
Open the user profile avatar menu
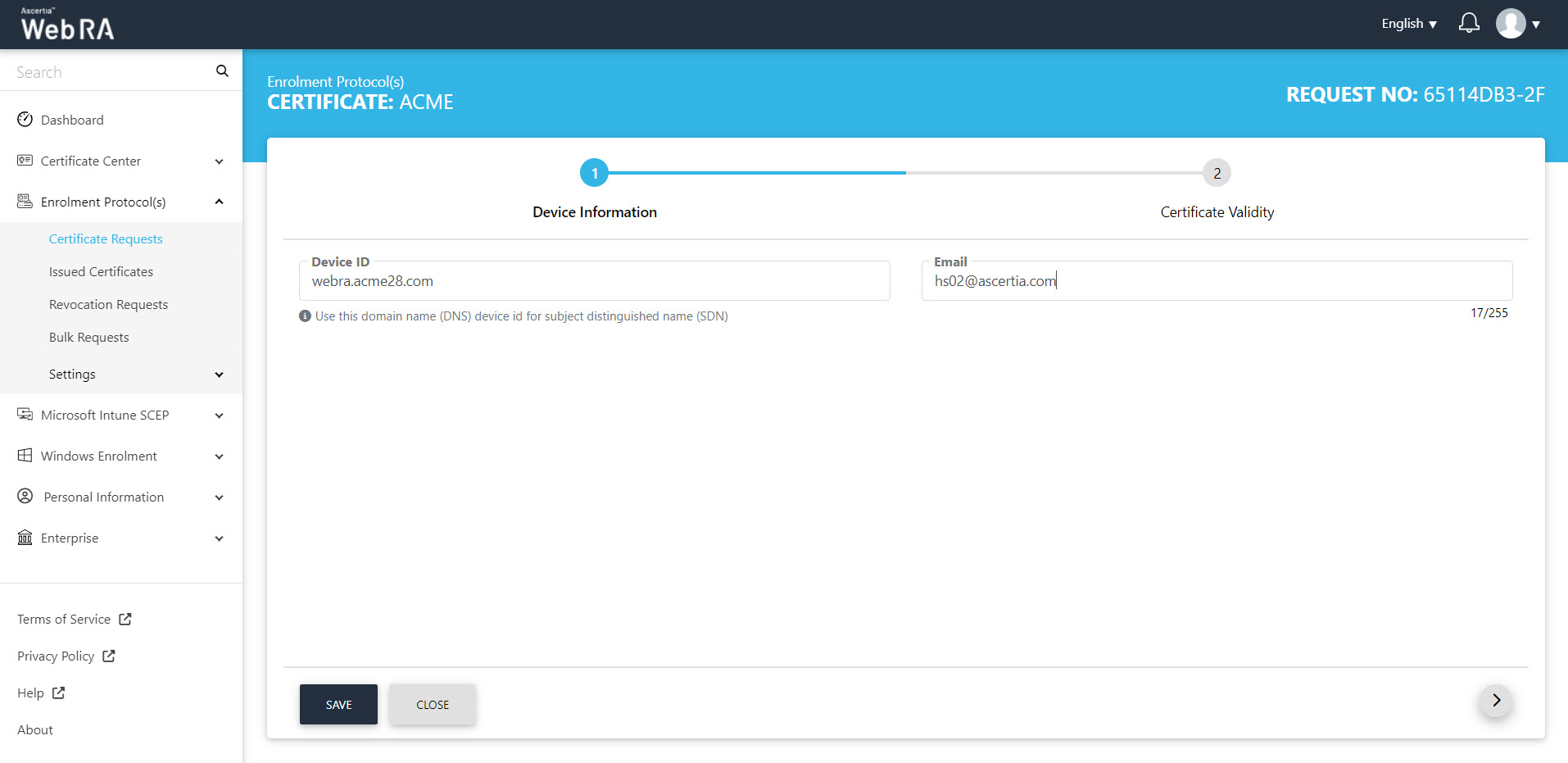[x=1511, y=24]
